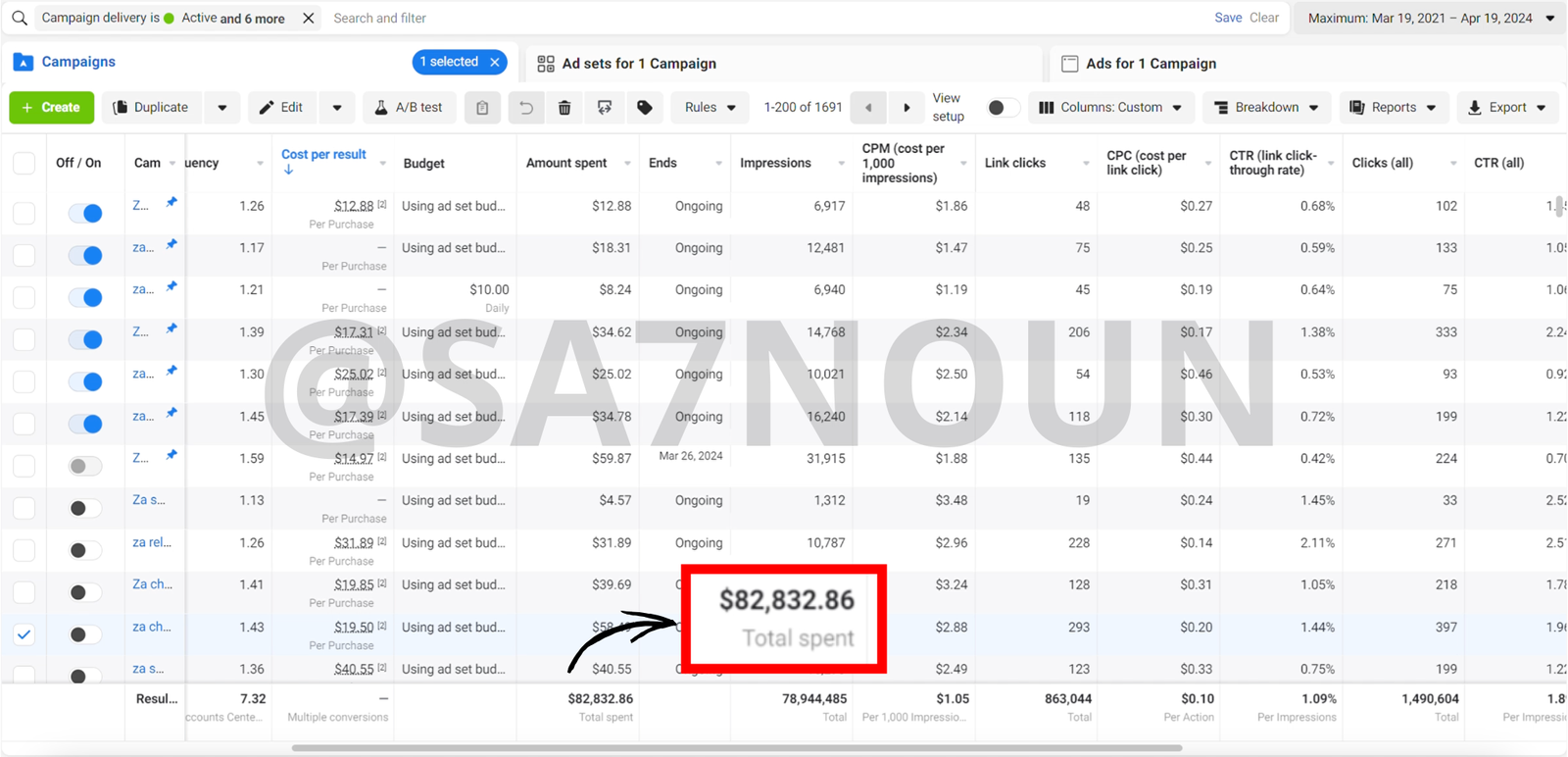This screenshot has width=1568, height=757.
Task: Open the Rules dropdown
Action: click(710, 108)
